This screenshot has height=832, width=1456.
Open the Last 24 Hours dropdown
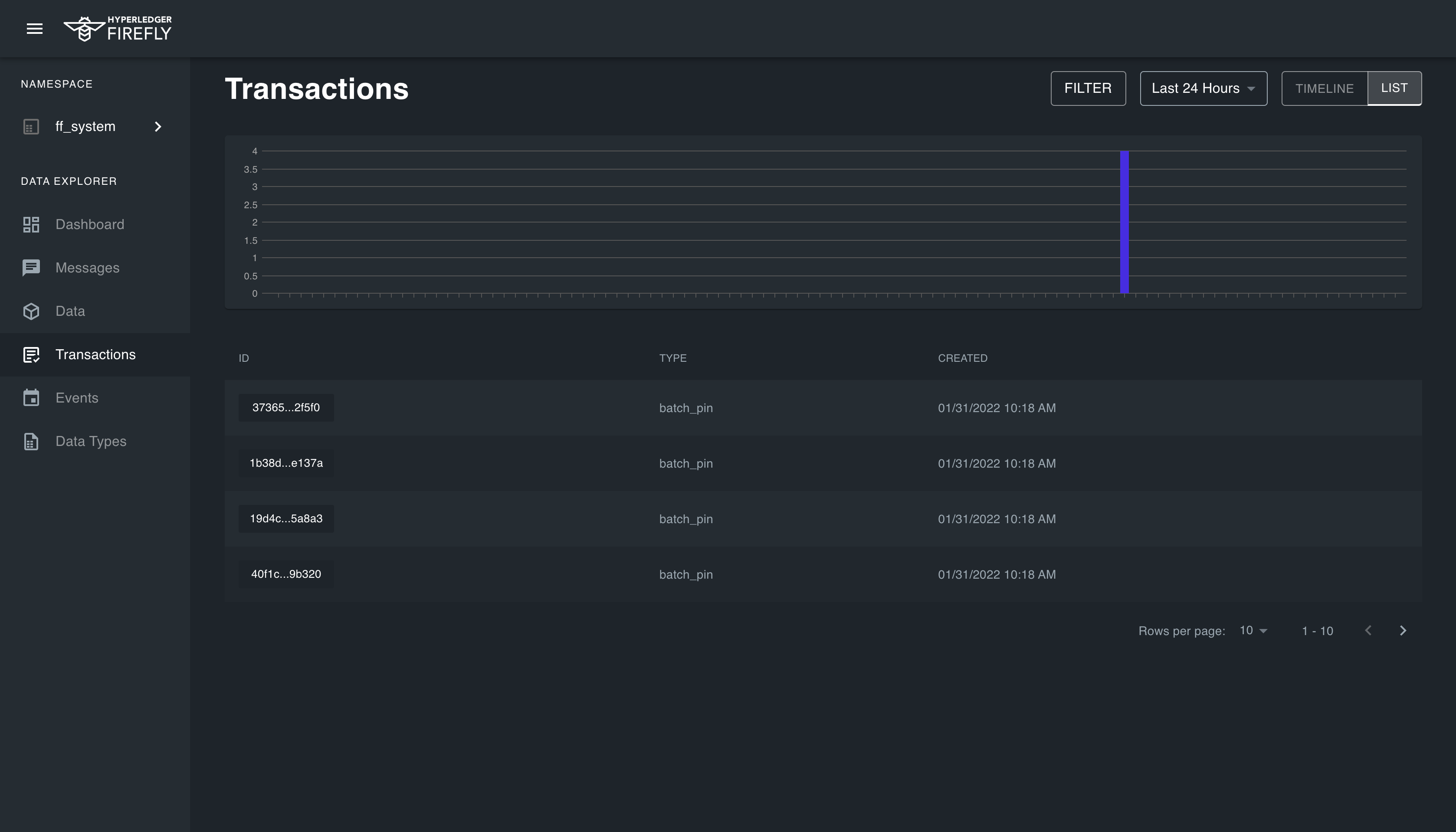[1203, 88]
